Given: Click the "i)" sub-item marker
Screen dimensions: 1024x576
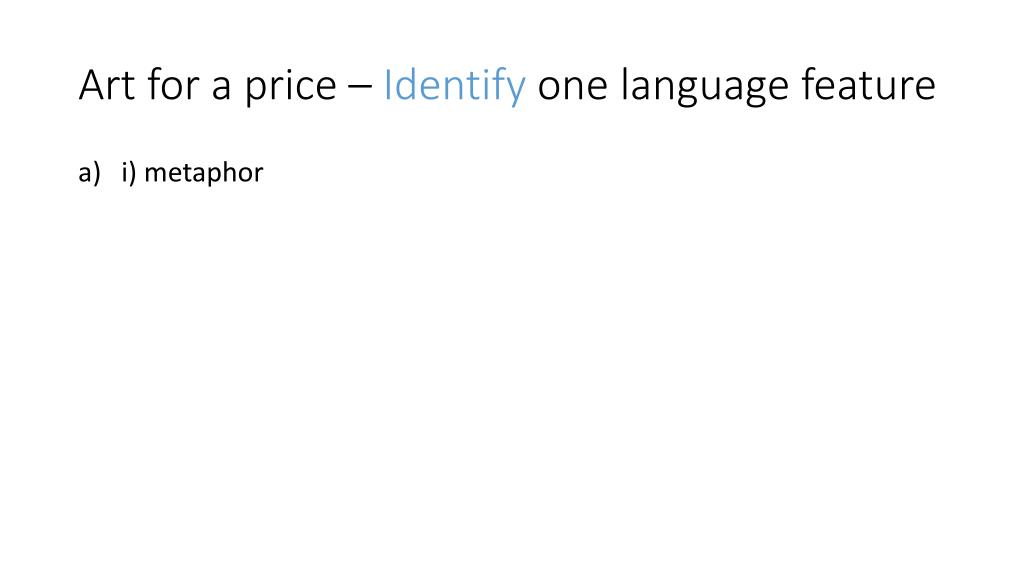Looking at the screenshot, I should 129,174.
